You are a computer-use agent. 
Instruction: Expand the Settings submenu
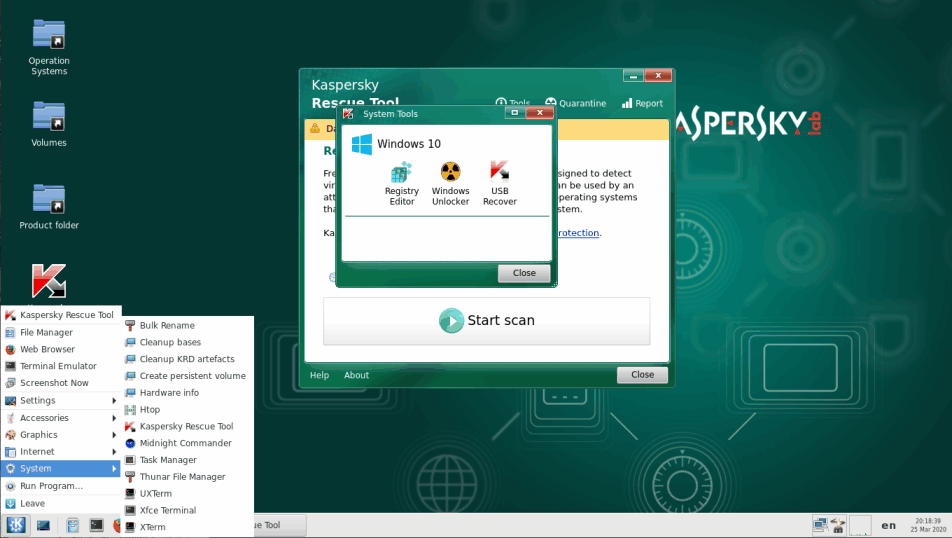(x=61, y=401)
